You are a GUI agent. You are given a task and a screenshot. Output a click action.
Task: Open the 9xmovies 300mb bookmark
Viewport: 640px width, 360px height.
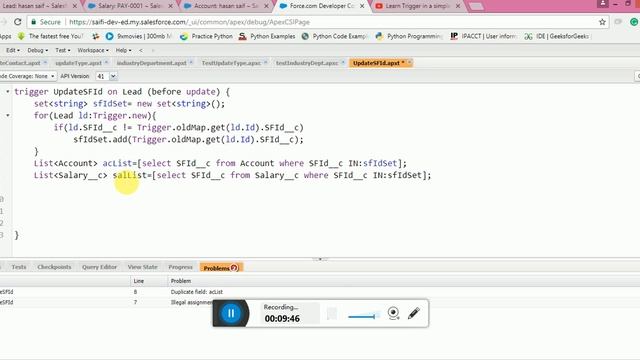pos(139,36)
